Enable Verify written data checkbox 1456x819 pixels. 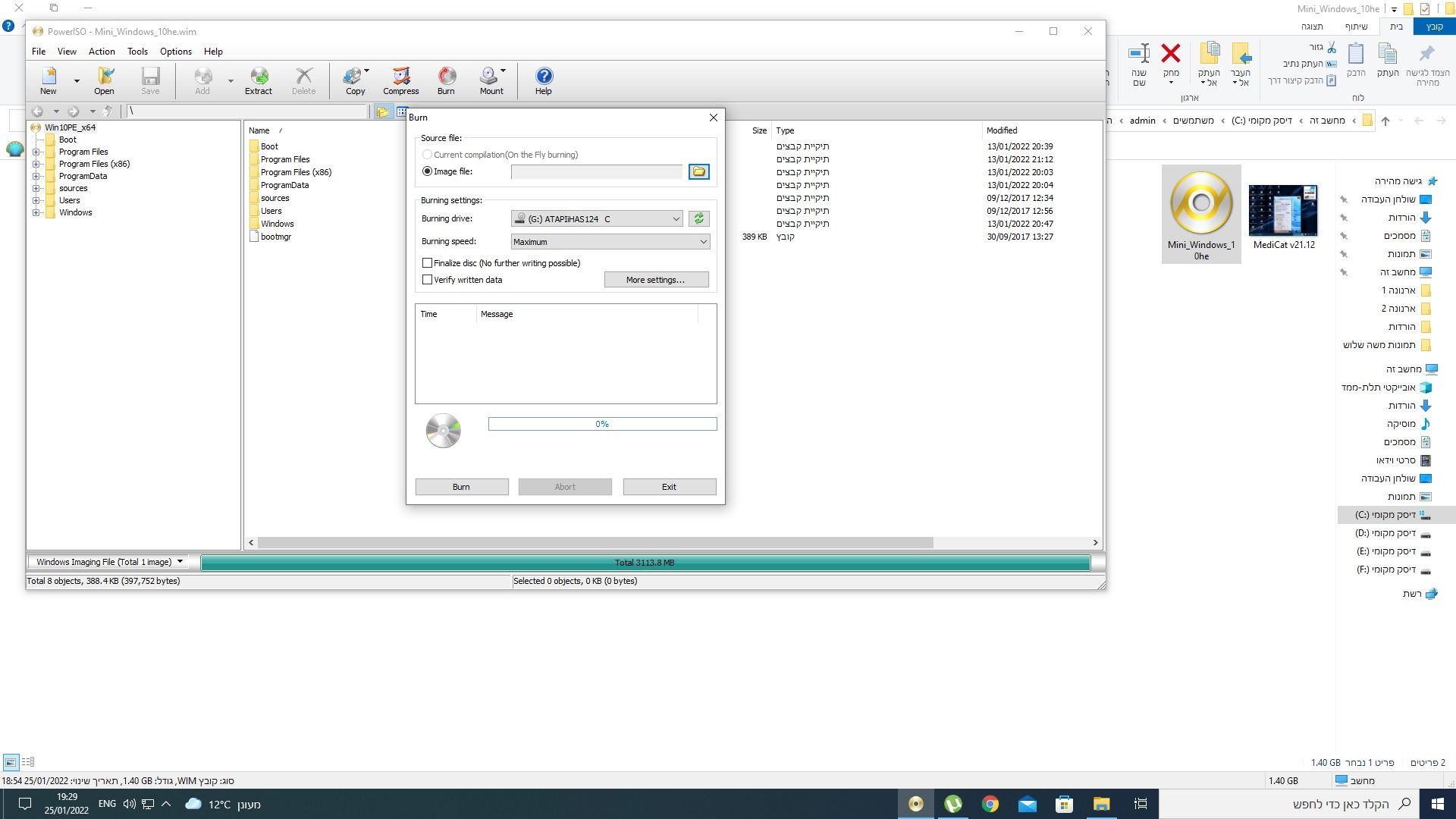coord(427,280)
